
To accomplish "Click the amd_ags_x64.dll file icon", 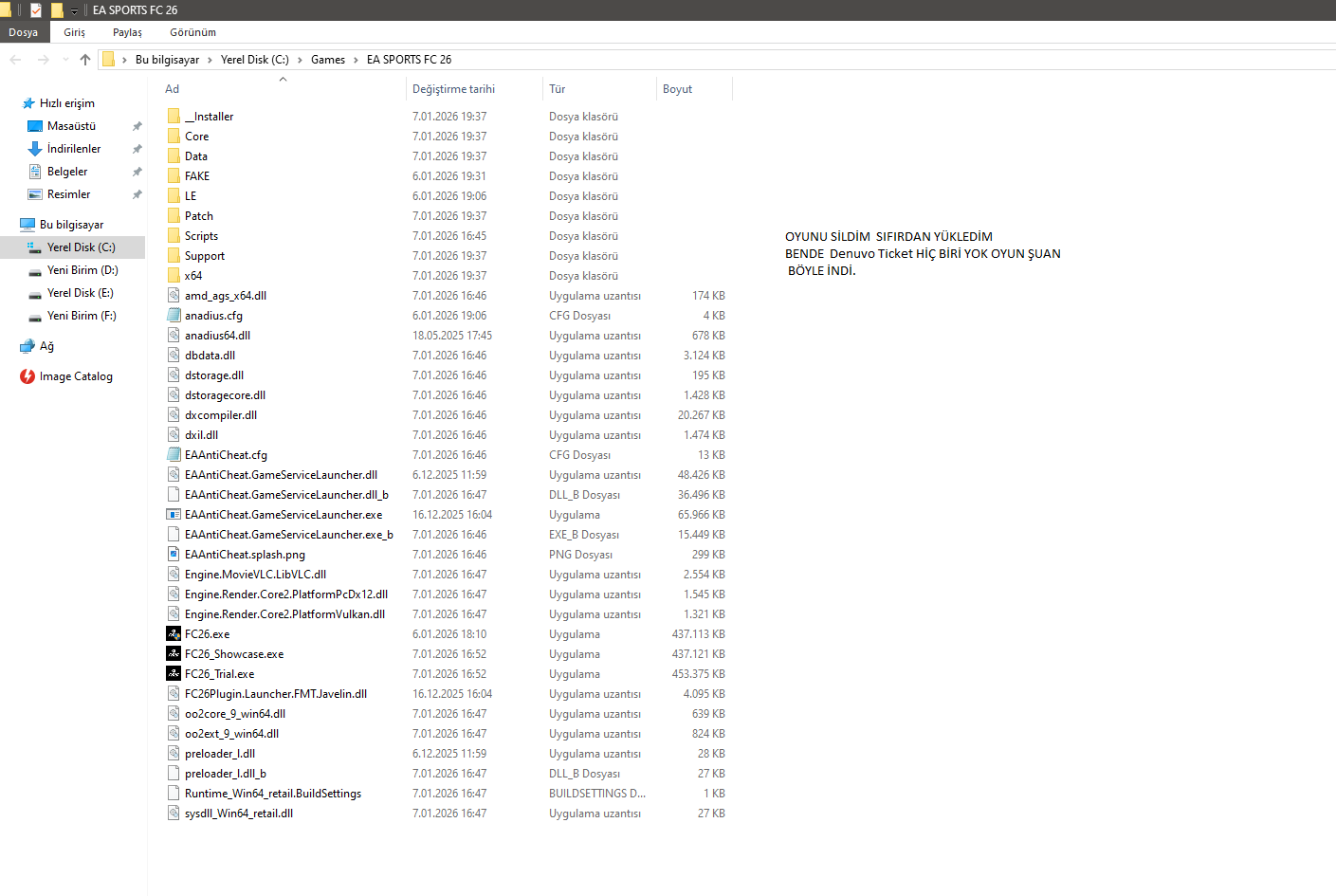I will click(x=174, y=295).
